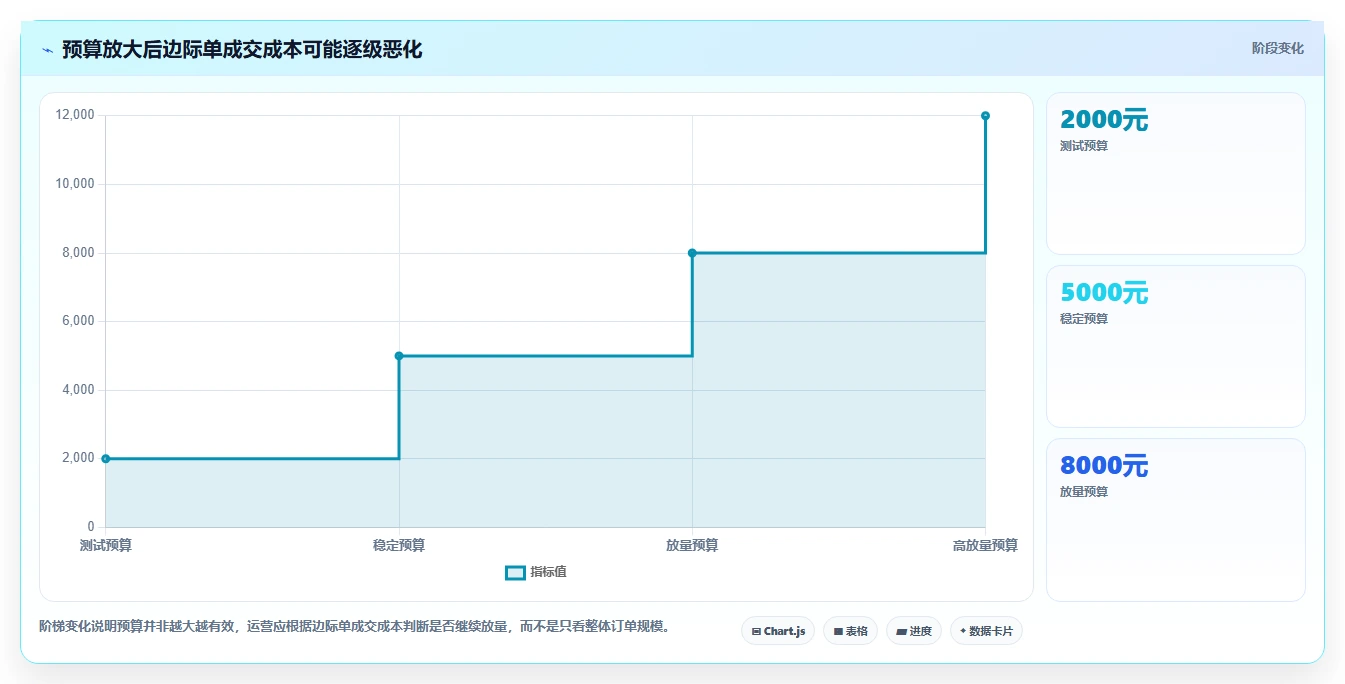Screen dimensions: 1345x684
Task: Click the y-axis value 8,000
Action: [78, 253]
